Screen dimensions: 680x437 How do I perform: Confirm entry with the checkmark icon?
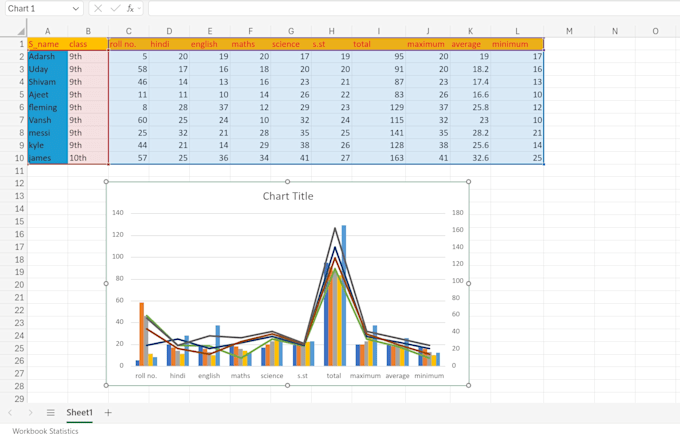[115, 8]
